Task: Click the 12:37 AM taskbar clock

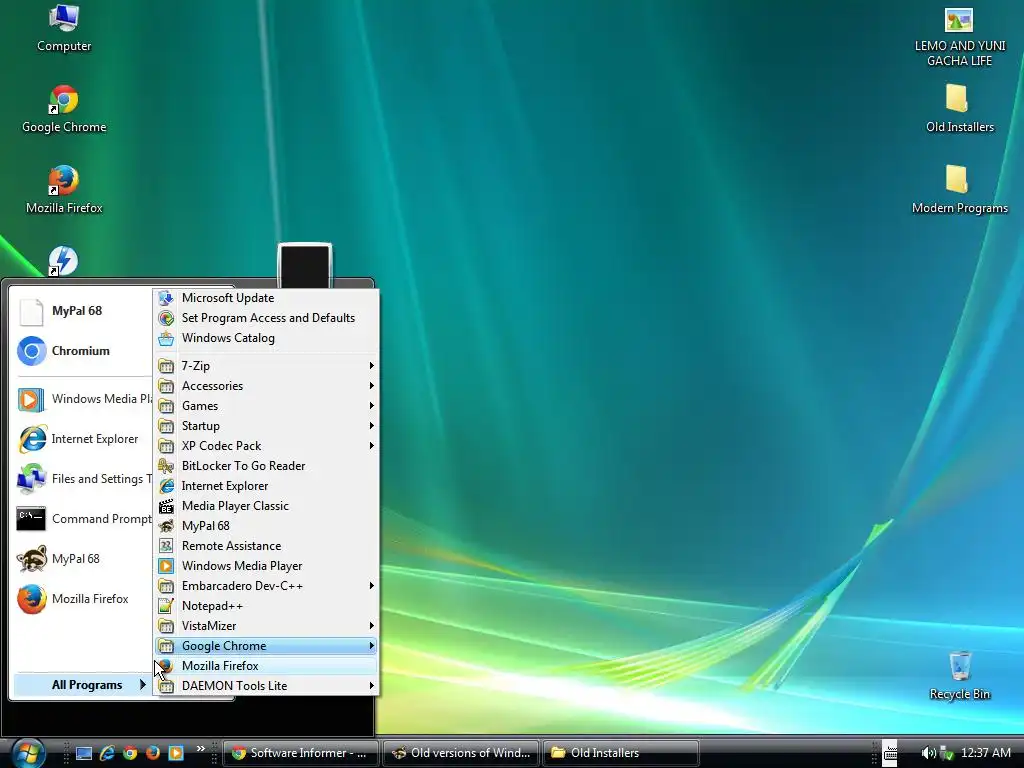Action: [985, 753]
